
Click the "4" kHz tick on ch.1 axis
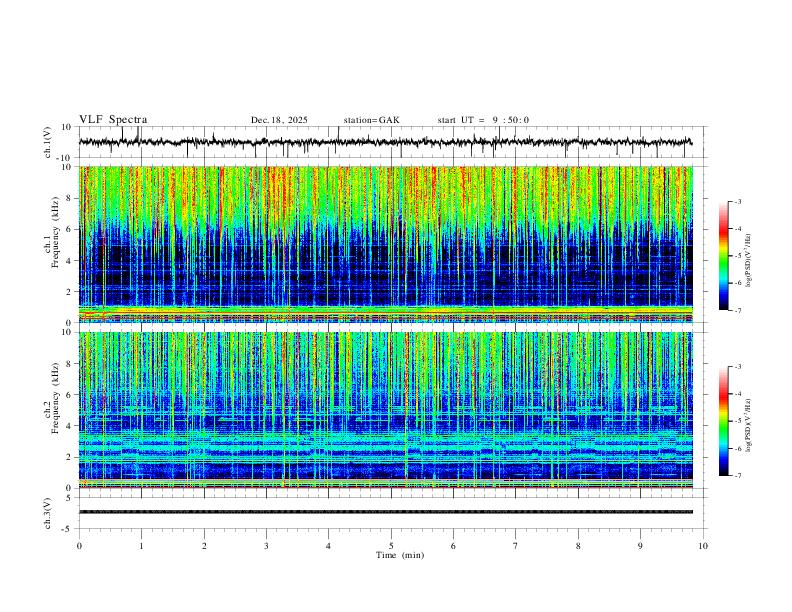[x=69, y=260]
